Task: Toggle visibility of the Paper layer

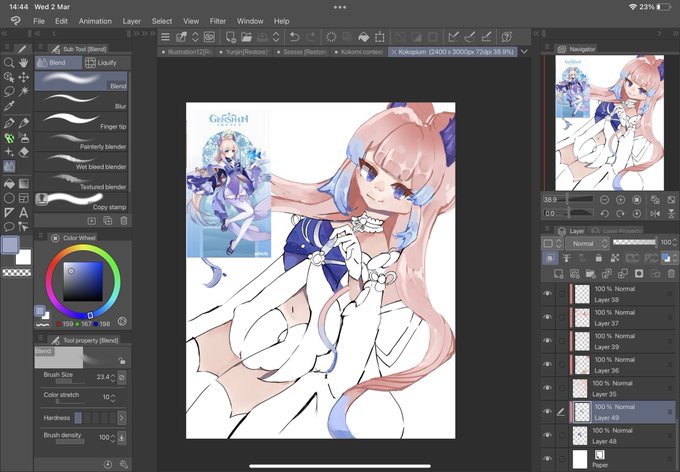Action: 547,459
